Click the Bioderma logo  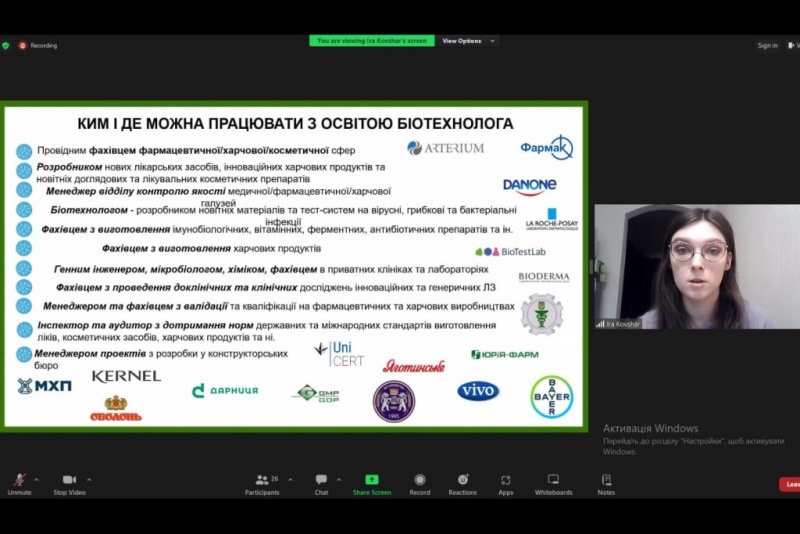544,277
